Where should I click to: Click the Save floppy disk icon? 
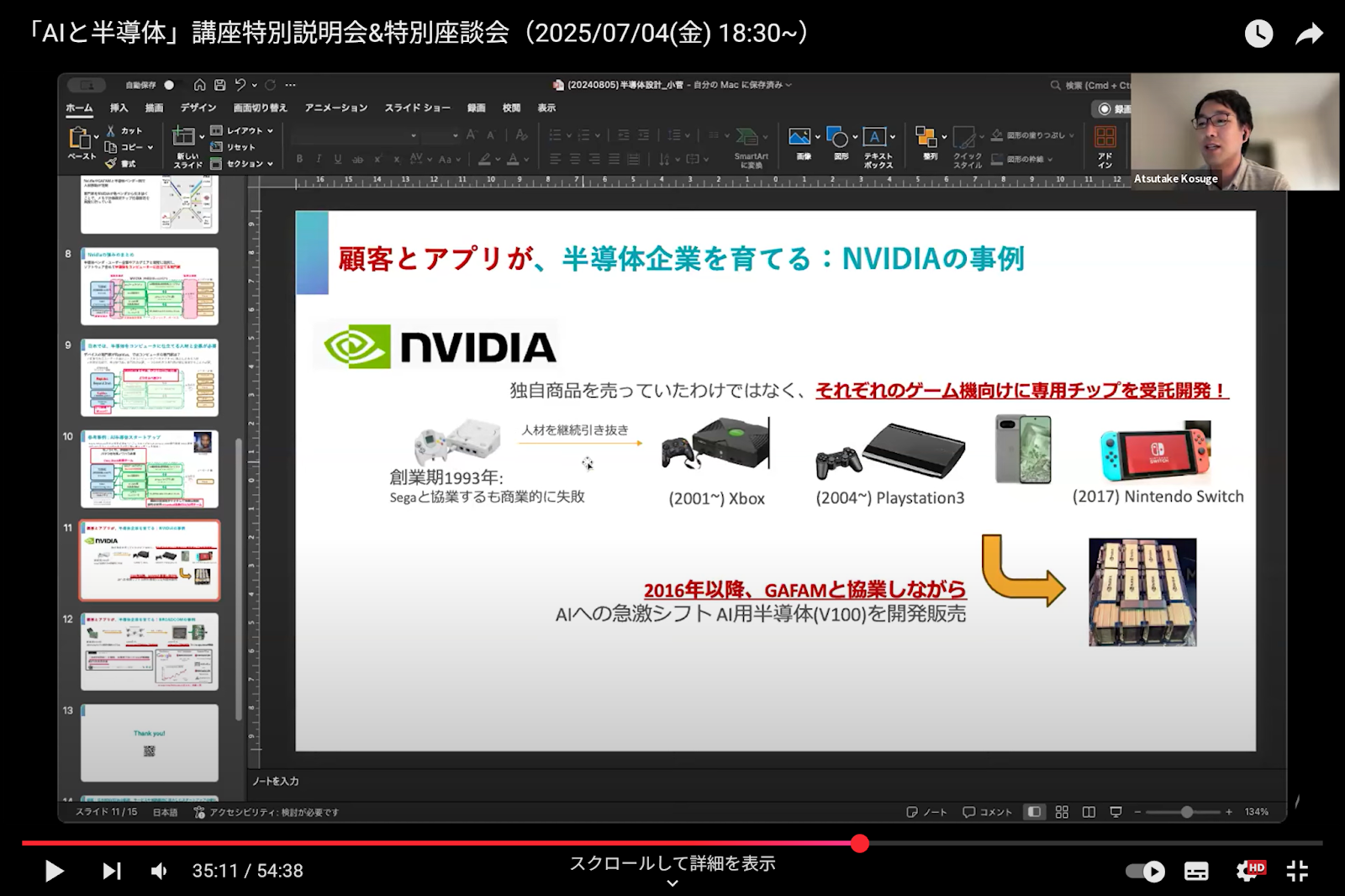219,85
